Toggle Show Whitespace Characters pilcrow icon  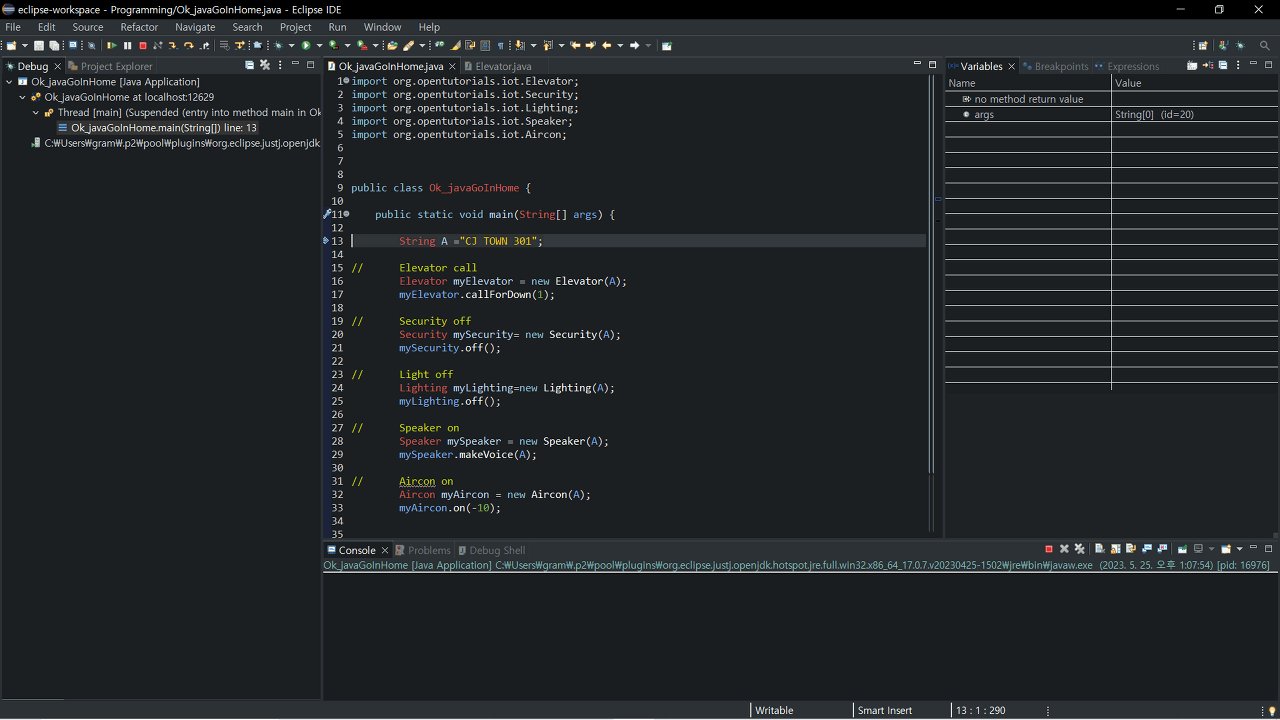coord(500,45)
